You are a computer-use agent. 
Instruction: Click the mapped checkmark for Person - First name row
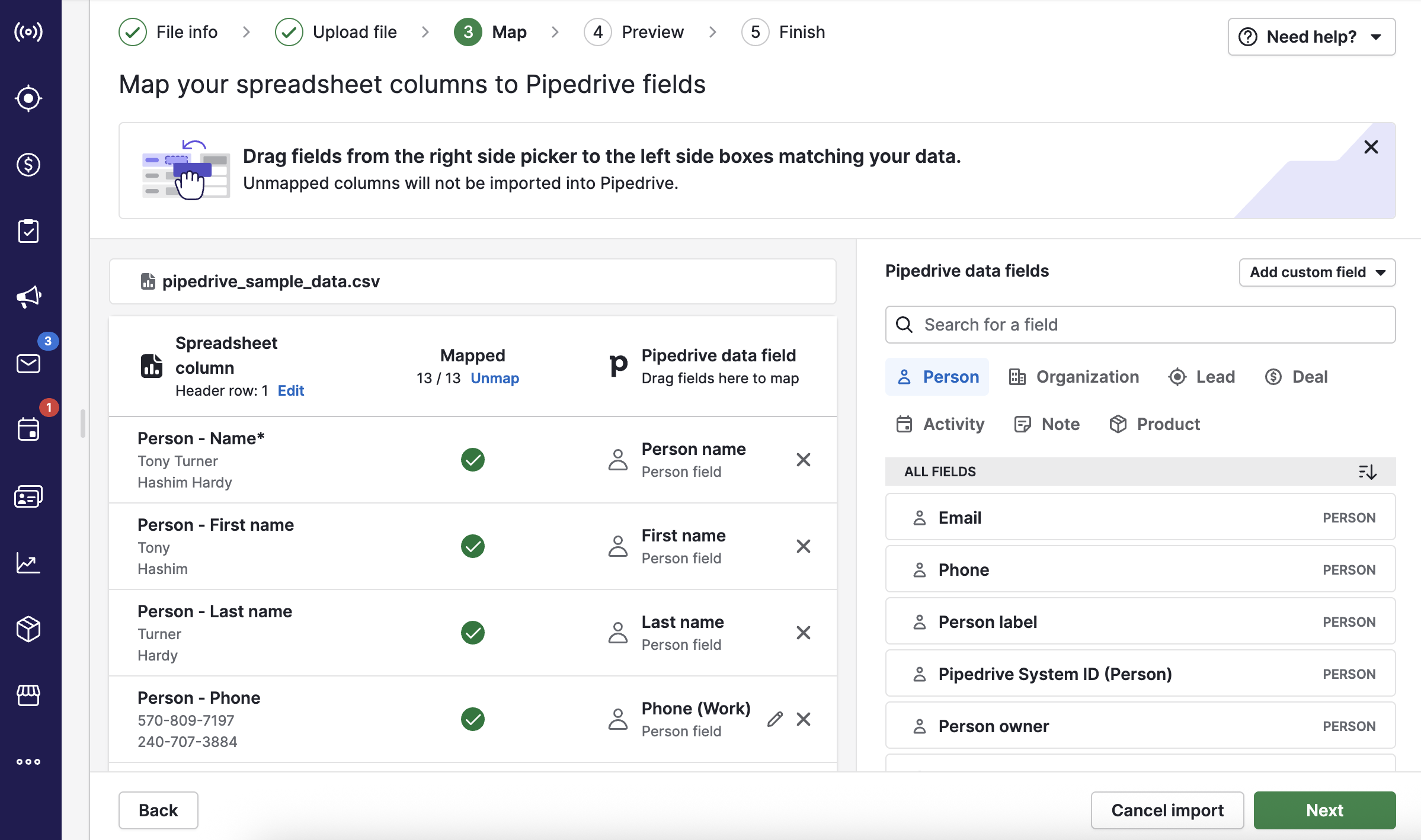[x=473, y=546]
